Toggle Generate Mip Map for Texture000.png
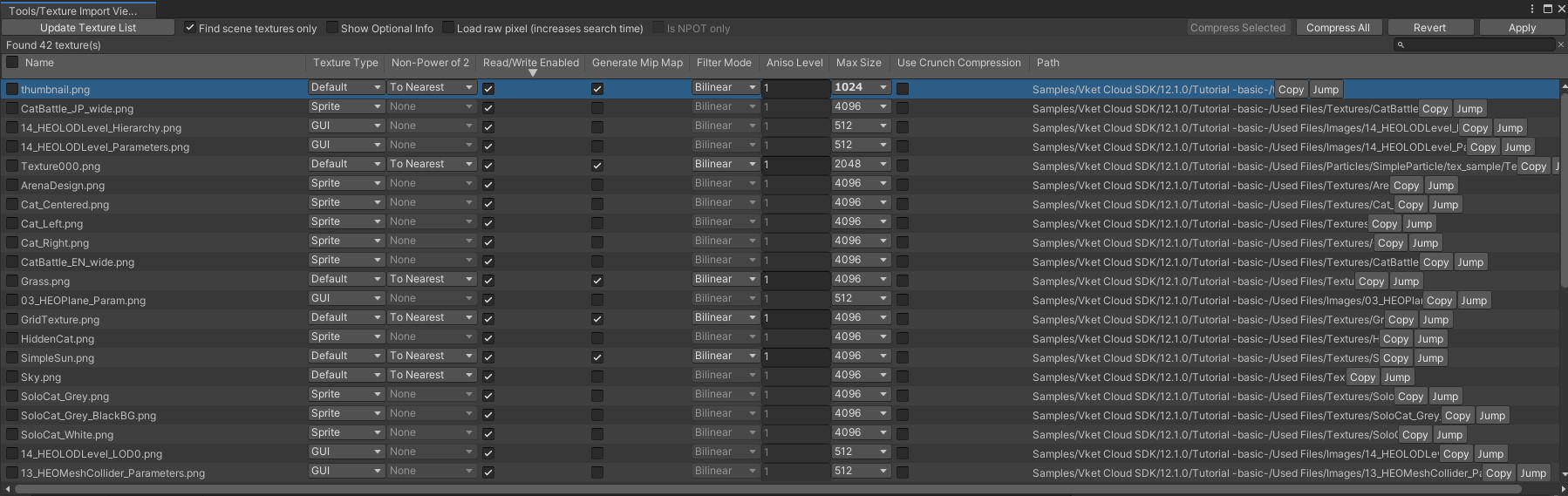 tap(597, 166)
